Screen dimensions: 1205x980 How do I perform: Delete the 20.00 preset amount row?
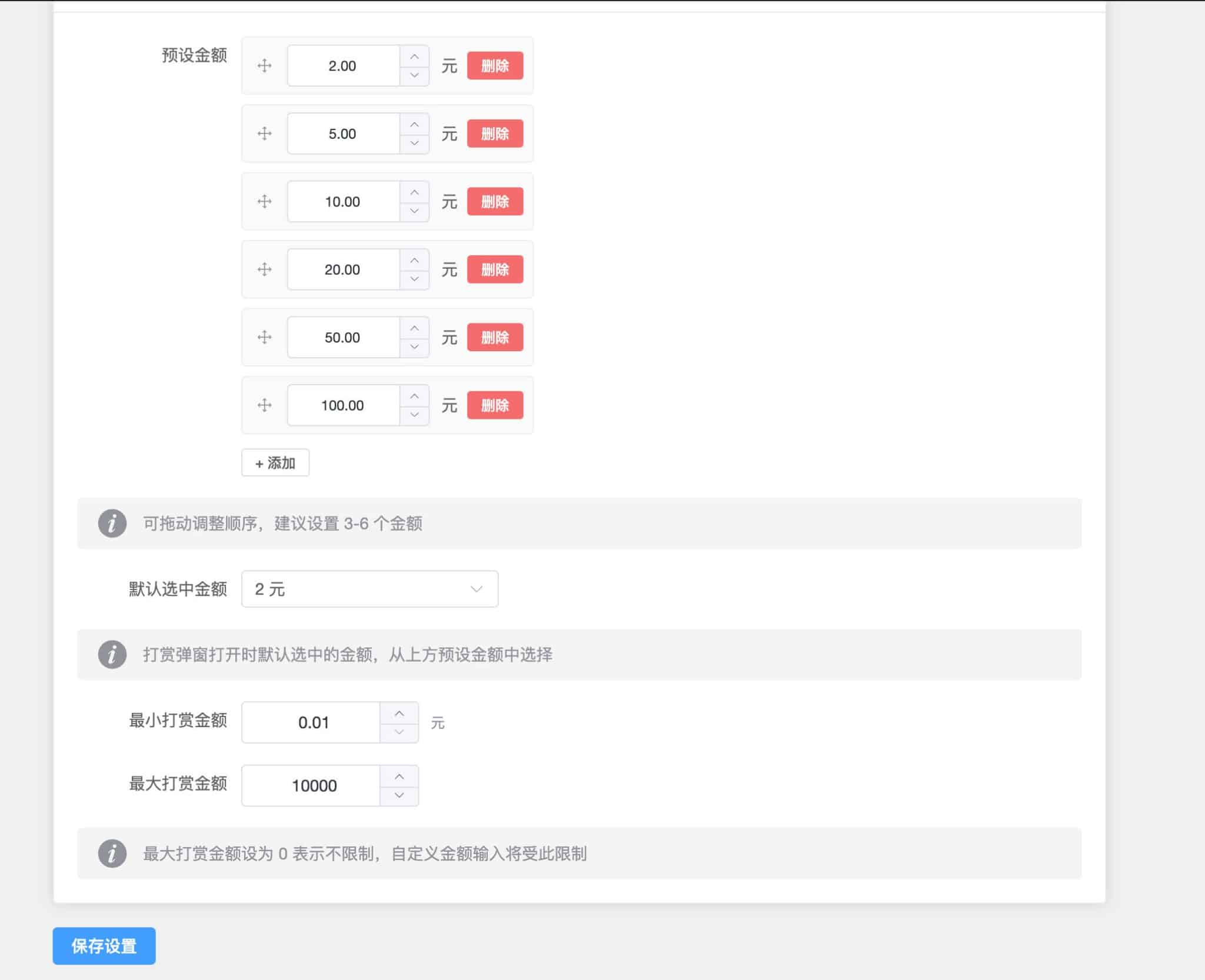coord(495,269)
